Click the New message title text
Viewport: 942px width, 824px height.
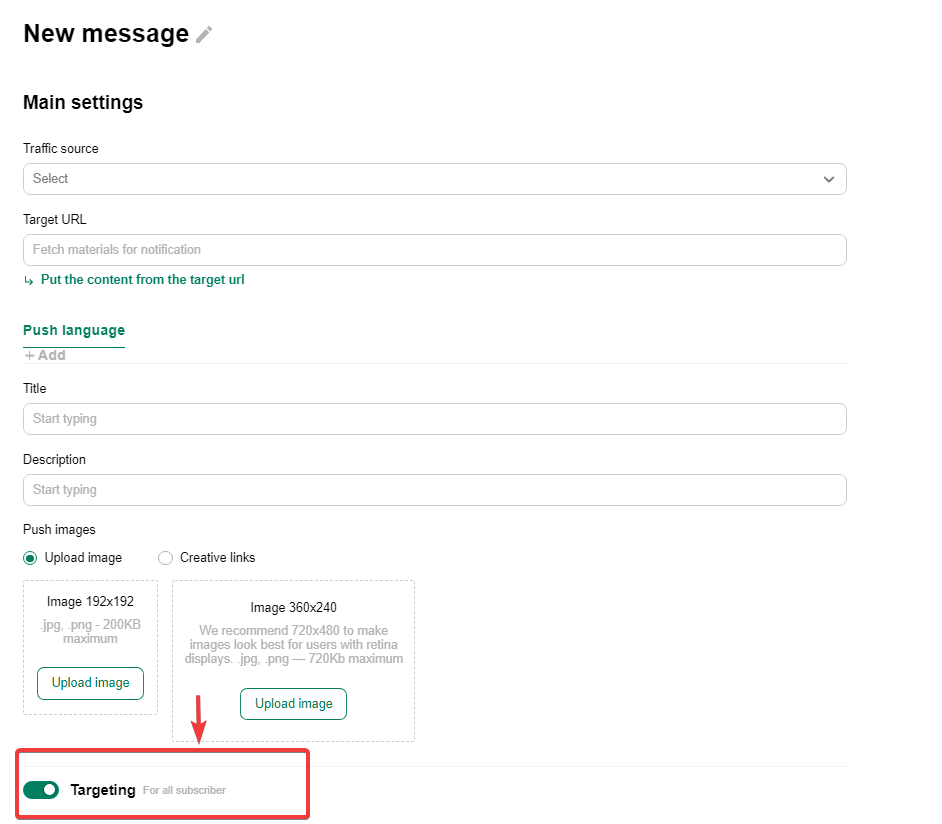106,34
